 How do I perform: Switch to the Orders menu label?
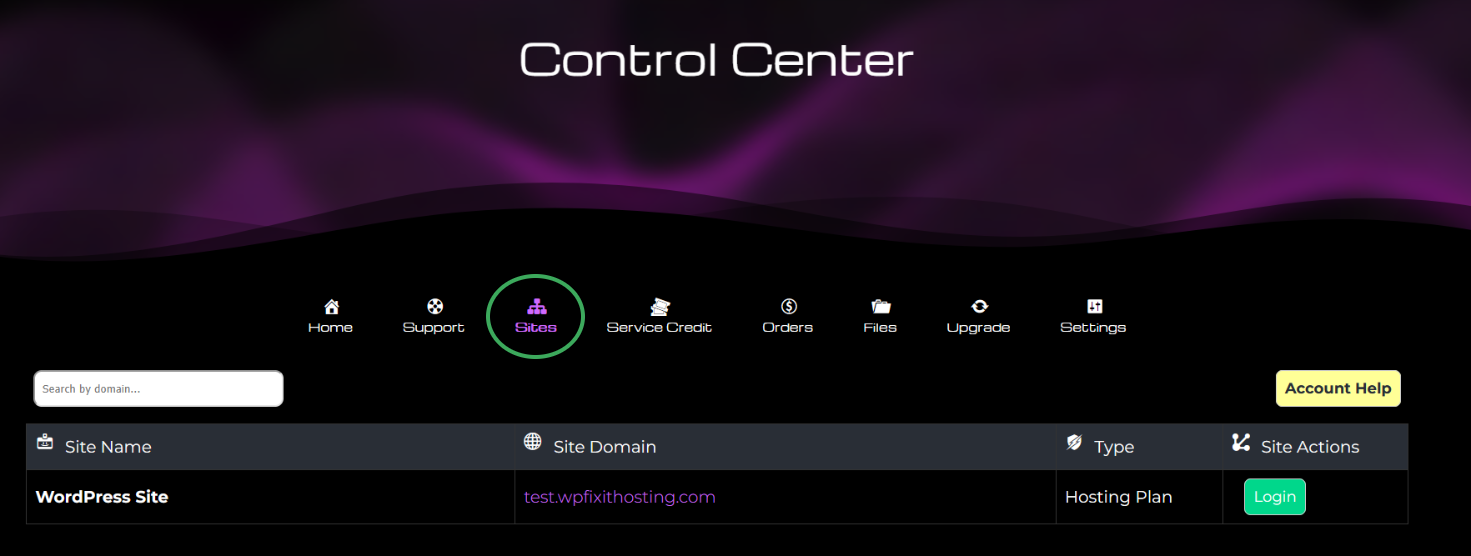(788, 327)
